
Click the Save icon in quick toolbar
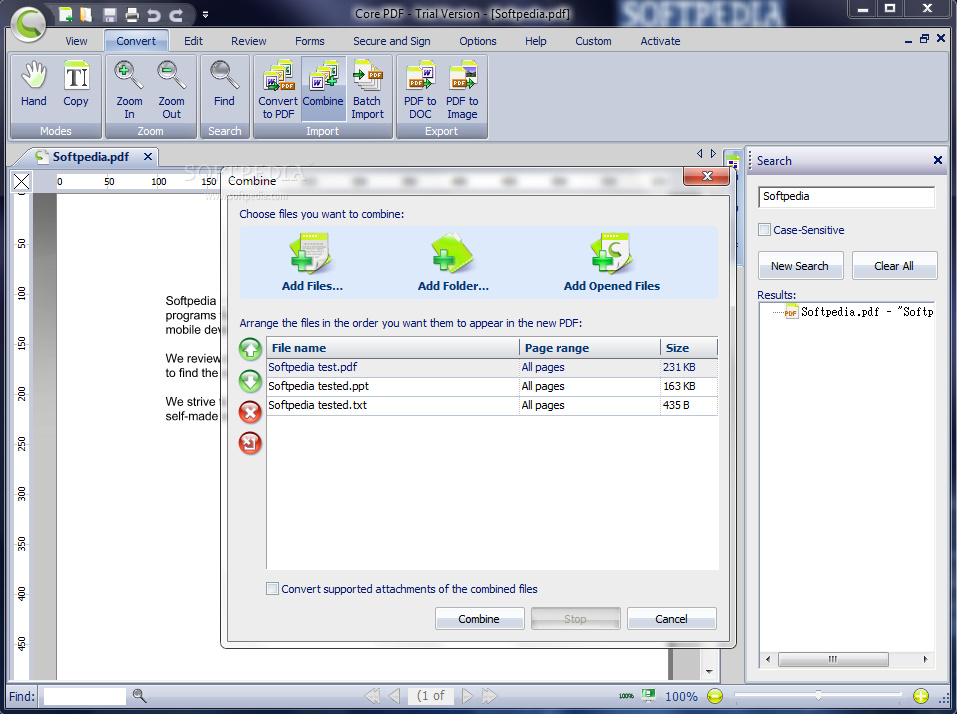[x=110, y=15]
